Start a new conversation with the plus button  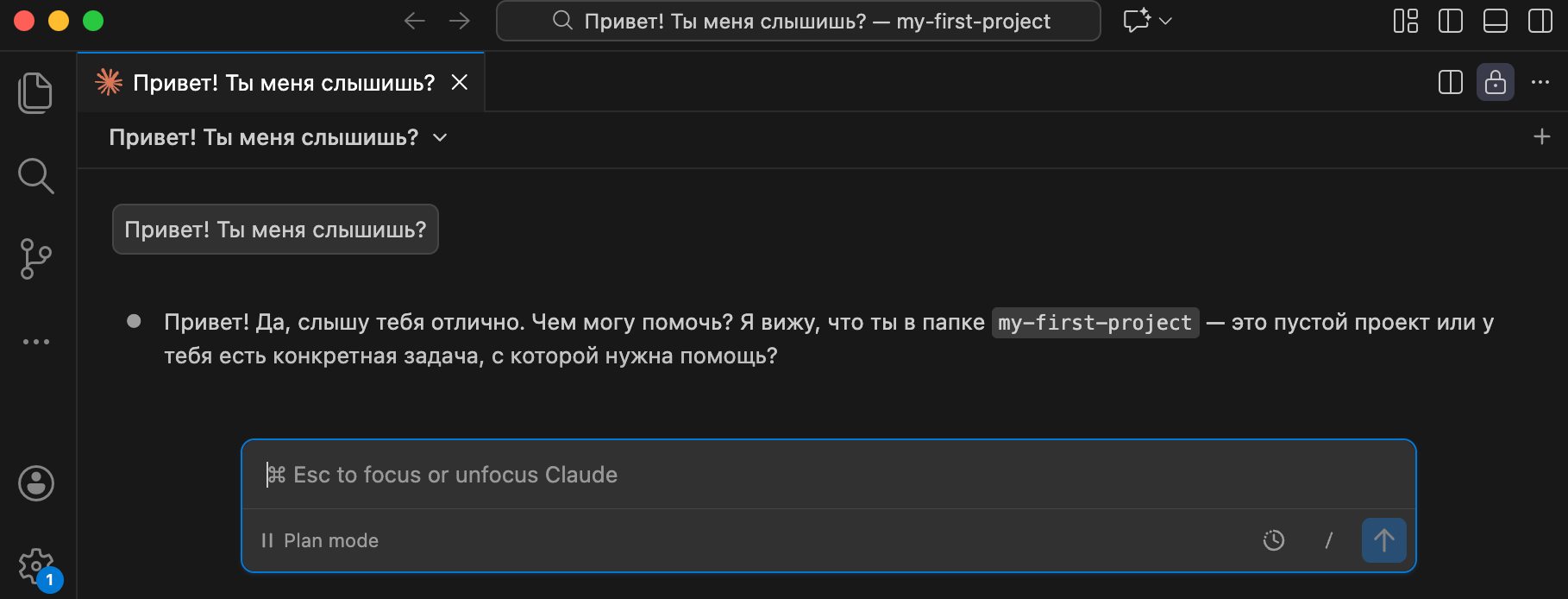1542,136
